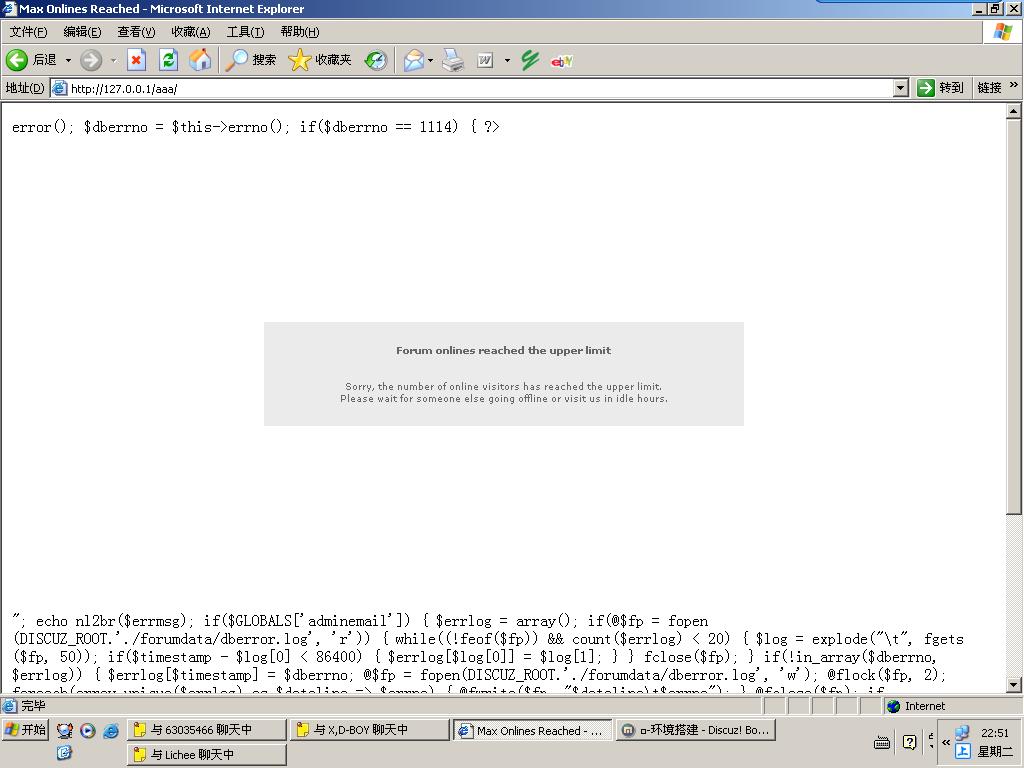Go to Home page icon

tap(200, 60)
